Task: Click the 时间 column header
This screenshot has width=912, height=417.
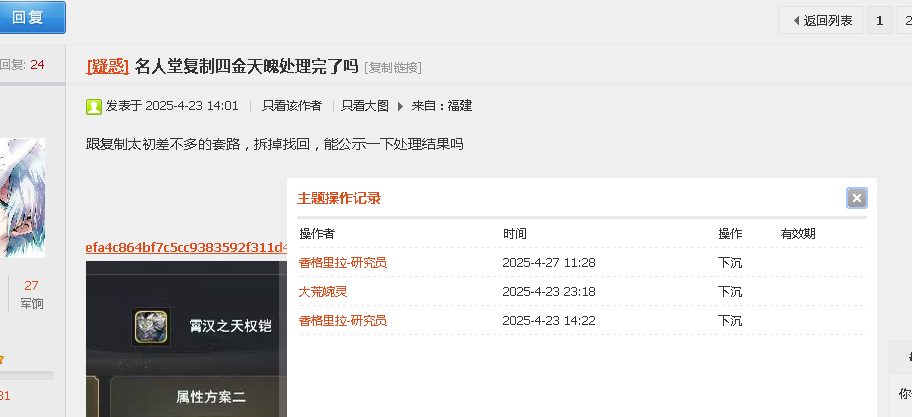Action: [515, 234]
